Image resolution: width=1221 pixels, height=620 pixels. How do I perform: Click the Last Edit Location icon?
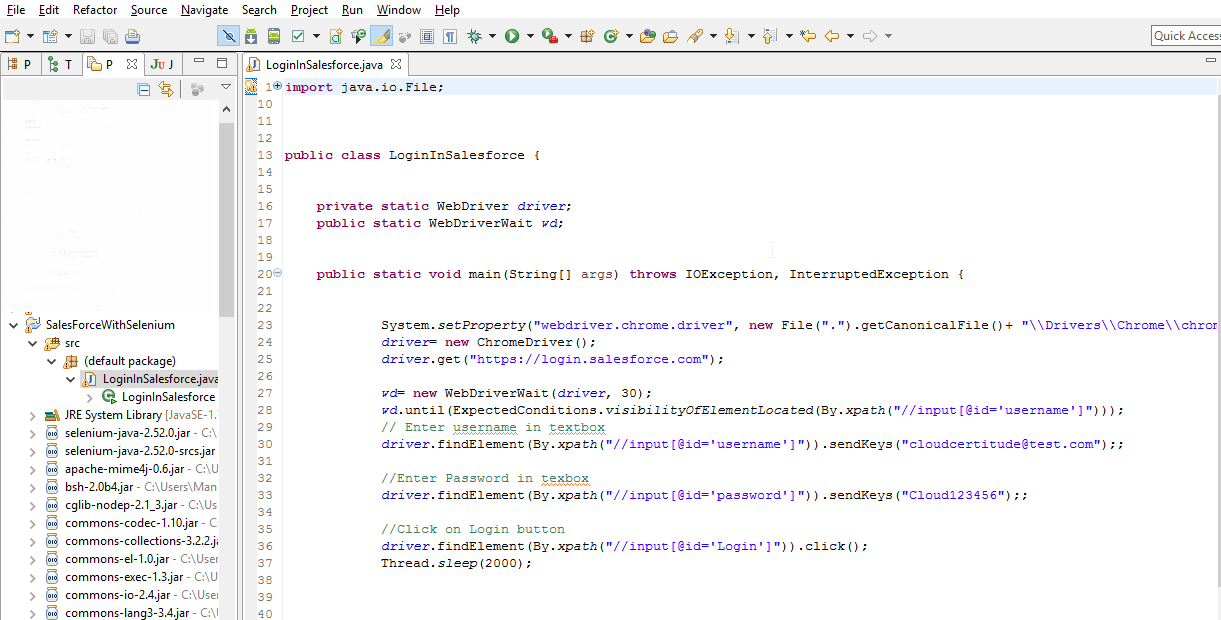pyautogui.click(x=808, y=36)
